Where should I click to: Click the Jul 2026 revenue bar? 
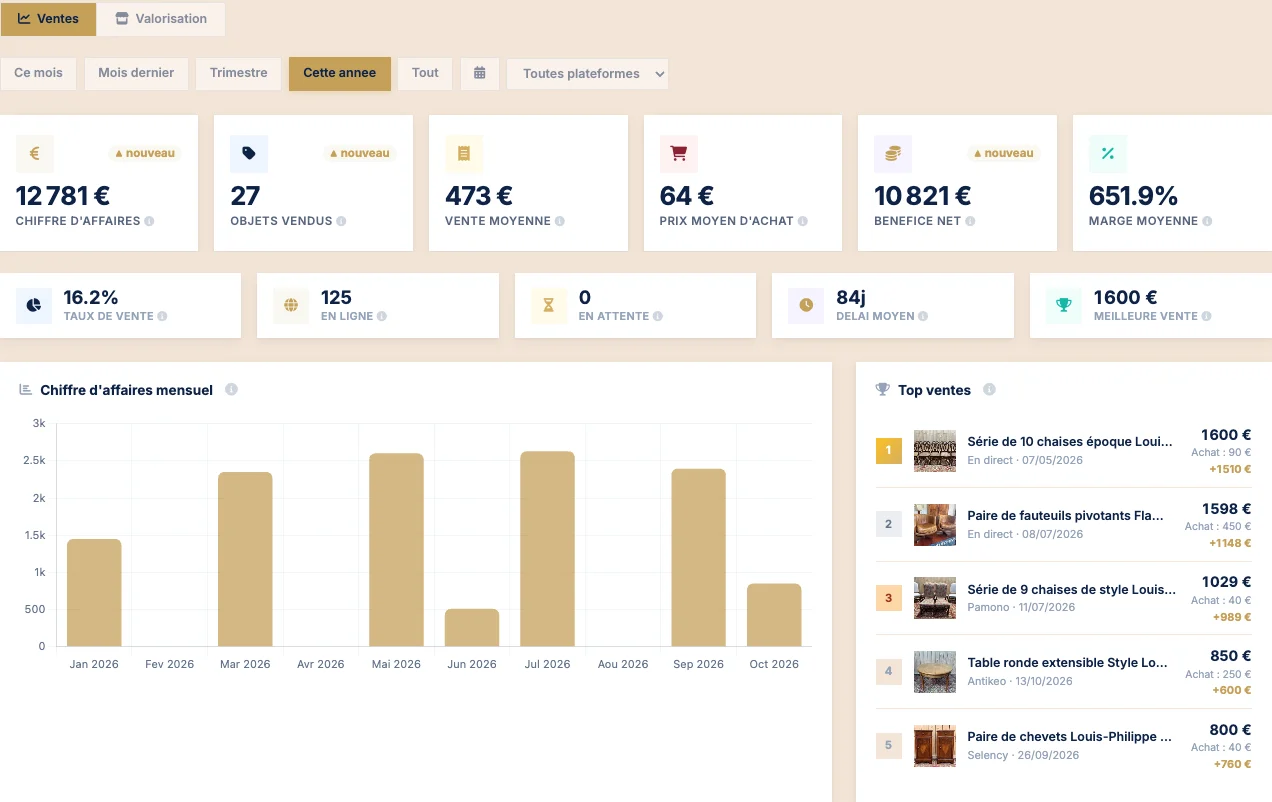pyautogui.click(x=548, y=549)
